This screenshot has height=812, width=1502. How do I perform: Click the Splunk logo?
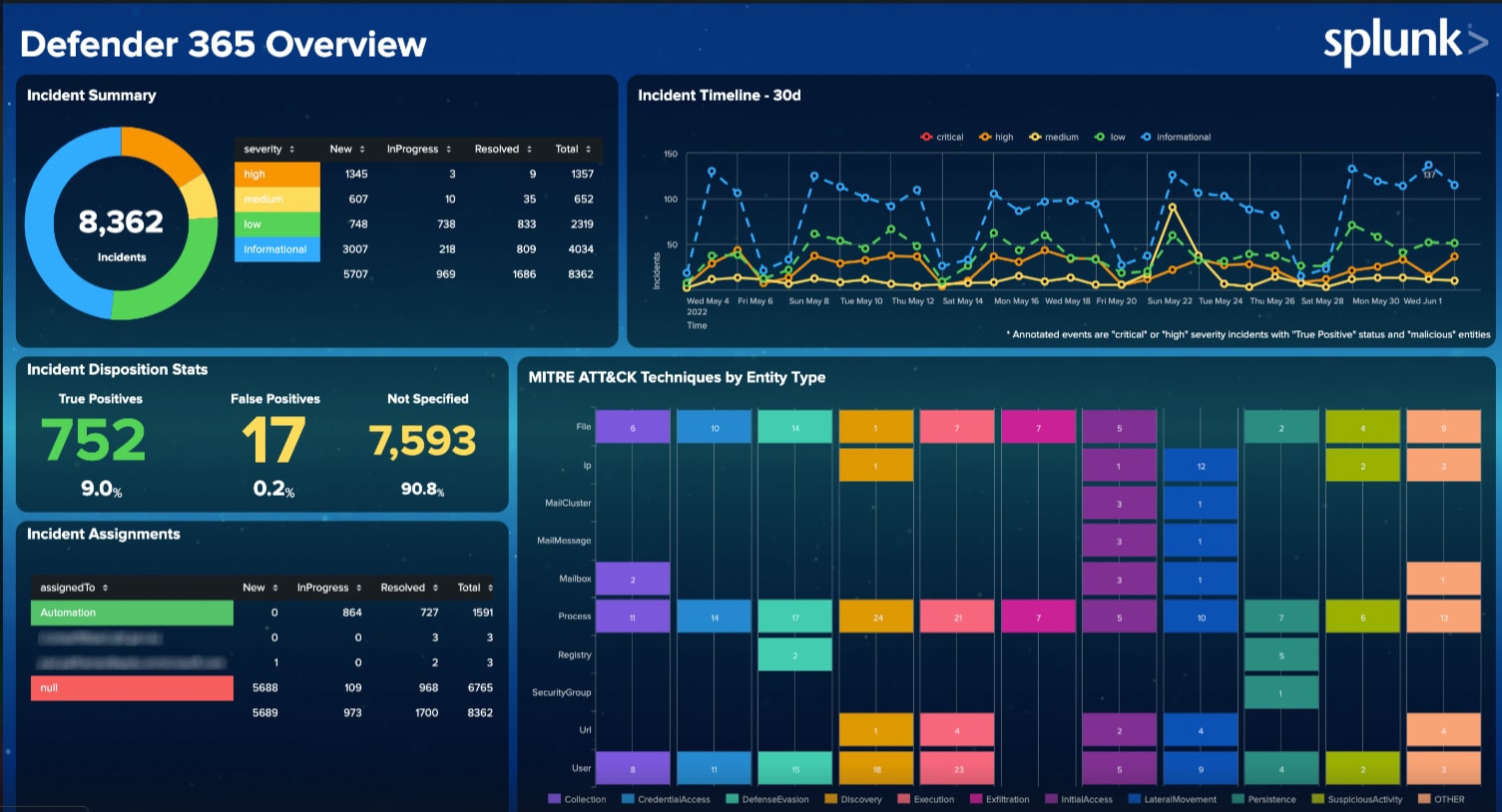pos(1404,42)
